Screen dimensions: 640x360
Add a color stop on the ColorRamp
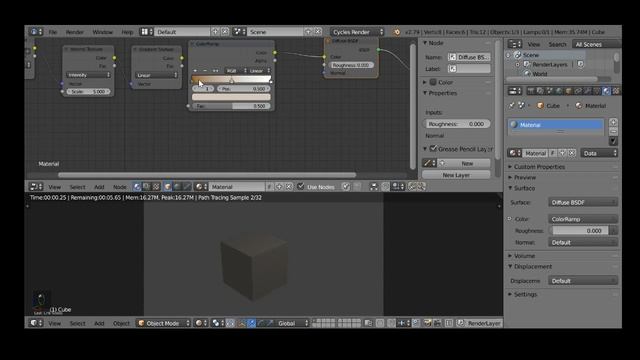pyautogui.click(x=195, y=71)
